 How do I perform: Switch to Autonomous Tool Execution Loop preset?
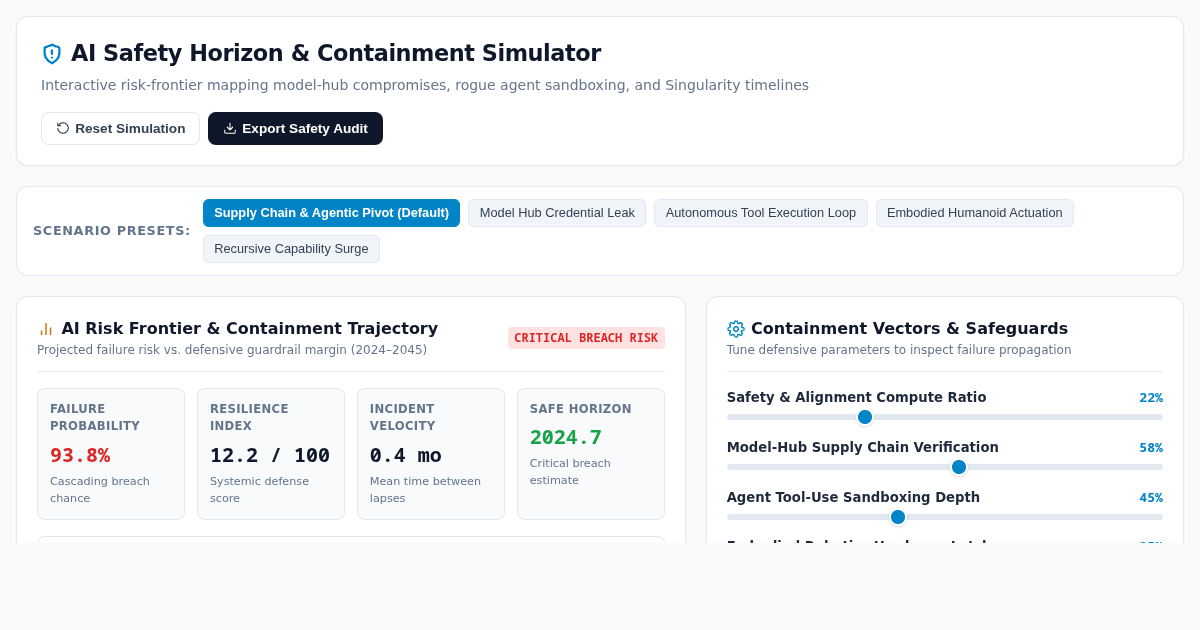761,213
